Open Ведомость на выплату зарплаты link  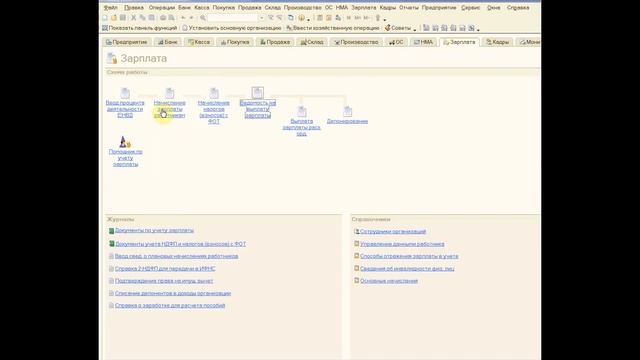point(258,109)
